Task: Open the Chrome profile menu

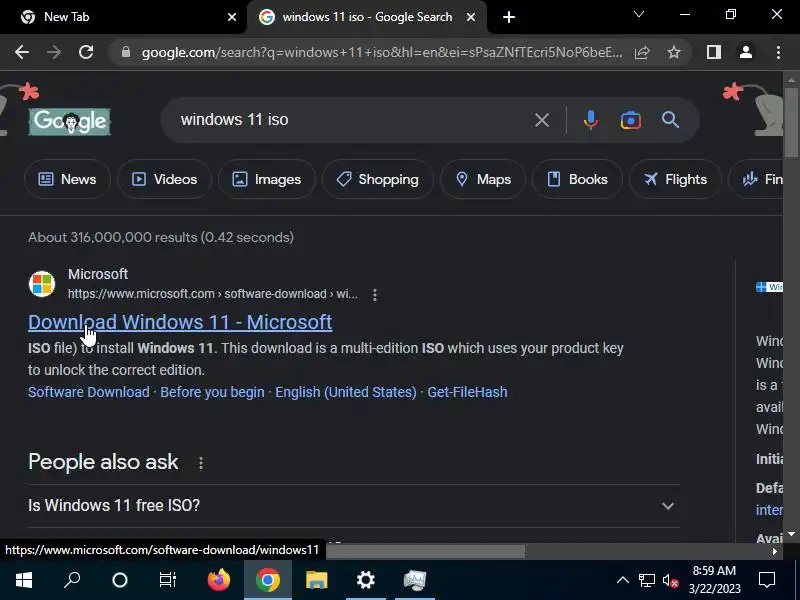Action: coord(746,52)
